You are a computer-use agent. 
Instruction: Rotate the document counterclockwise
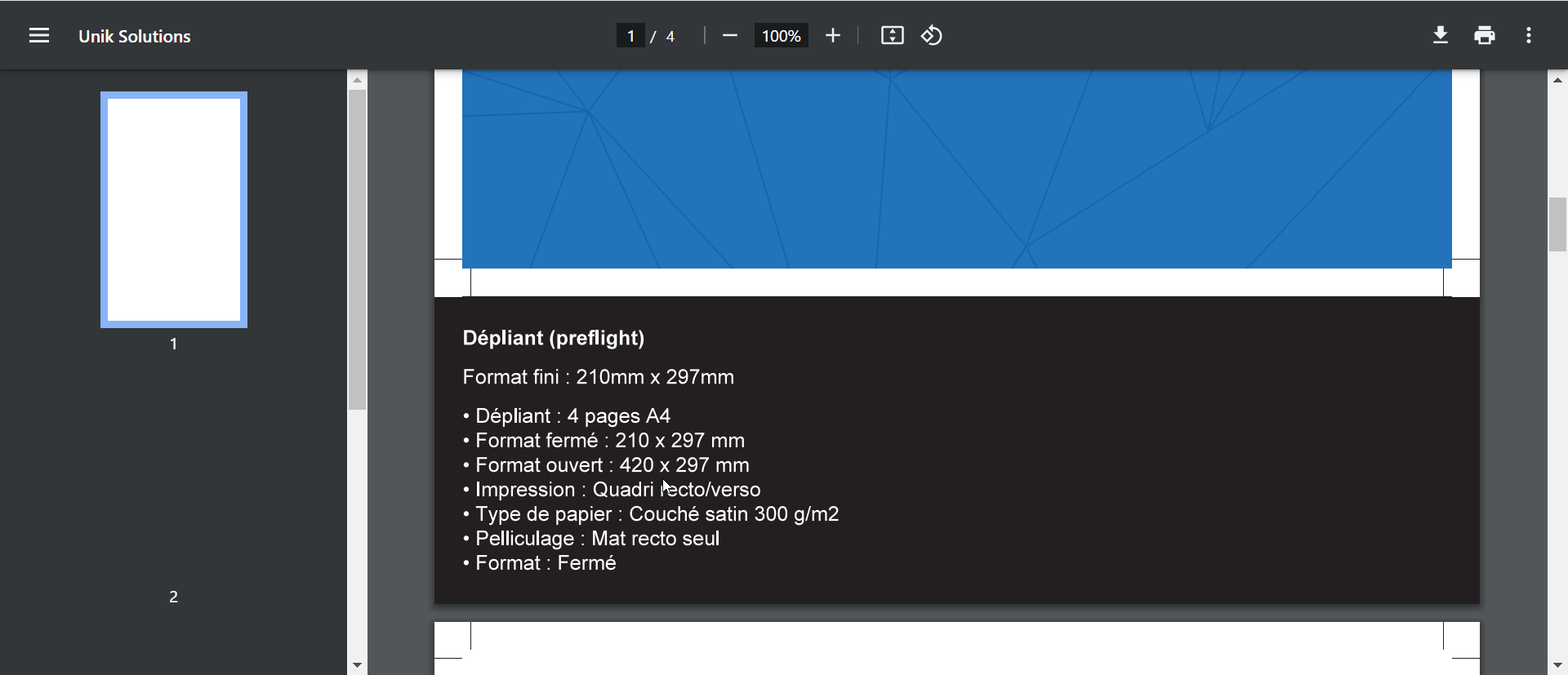[x=932, y=36]
